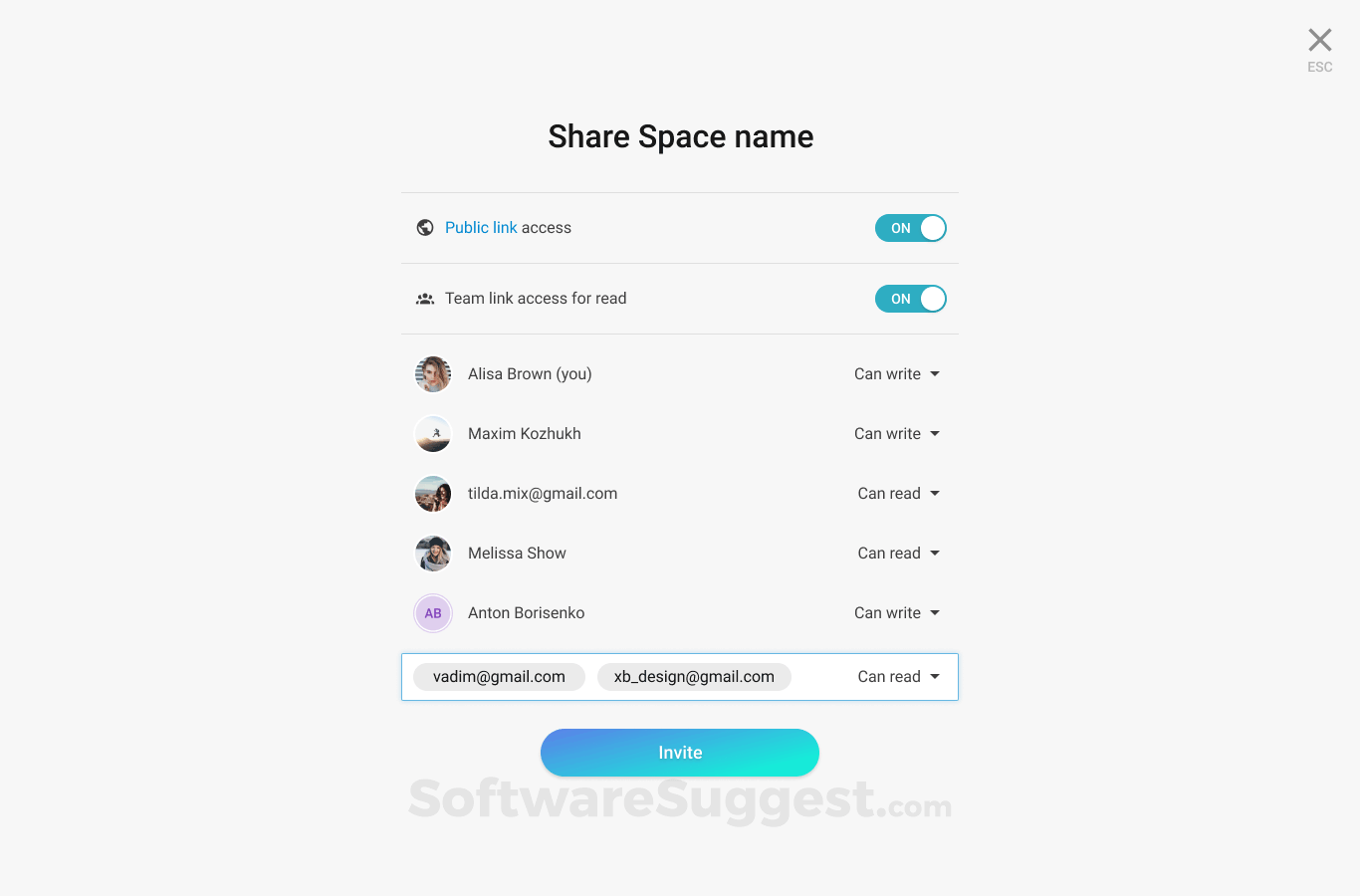1360x896 pixels.
Task: Click the AB initials avatar
Action: pos(433,613)
